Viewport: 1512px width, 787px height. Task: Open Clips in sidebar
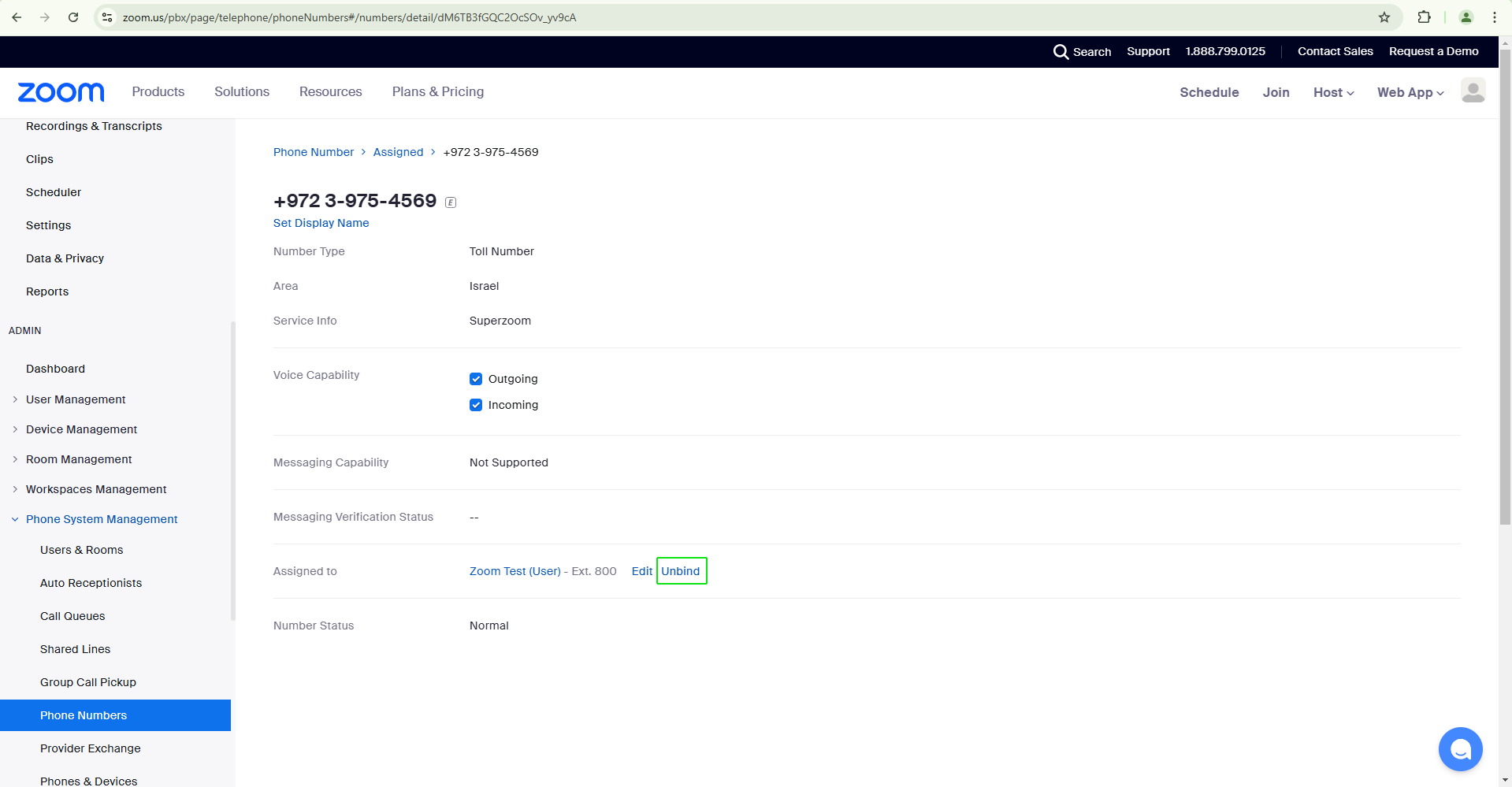(39, 159)
